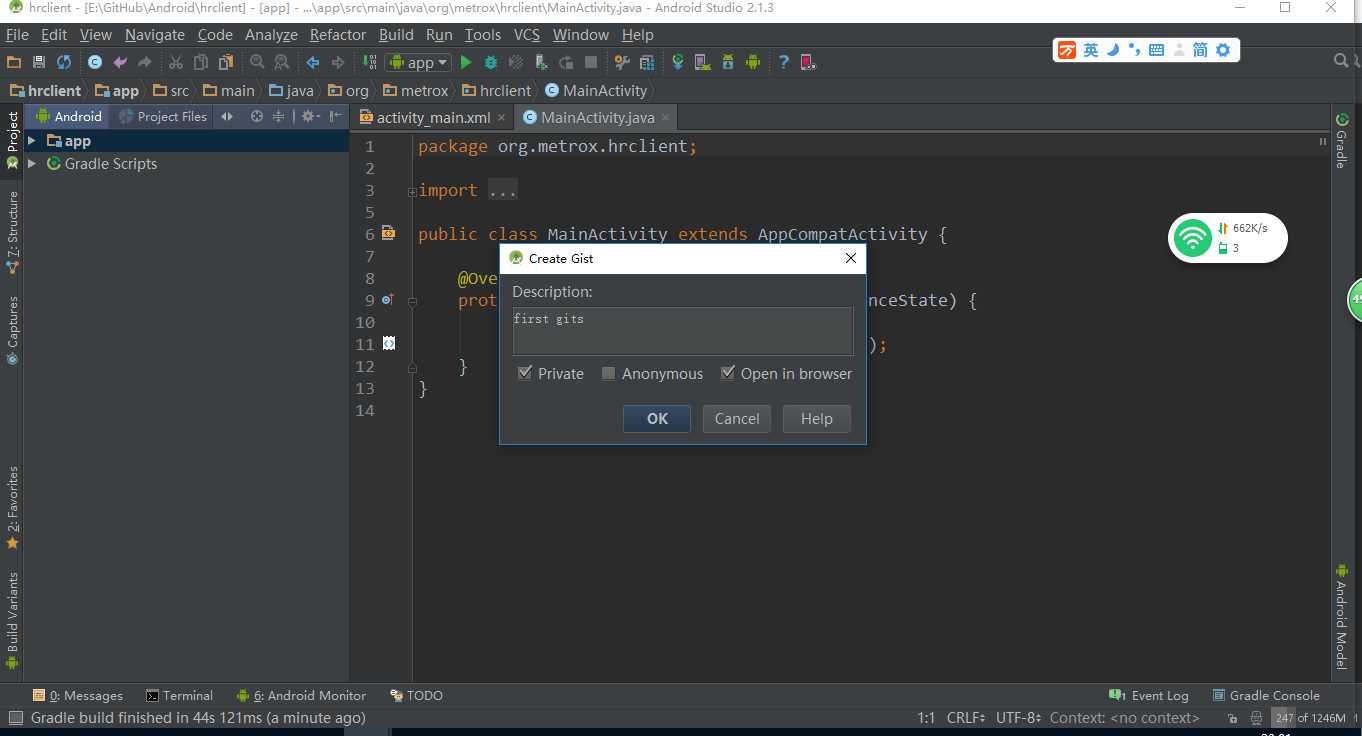Change file encoding UTF-8 dropdown

click(1019, 718)
